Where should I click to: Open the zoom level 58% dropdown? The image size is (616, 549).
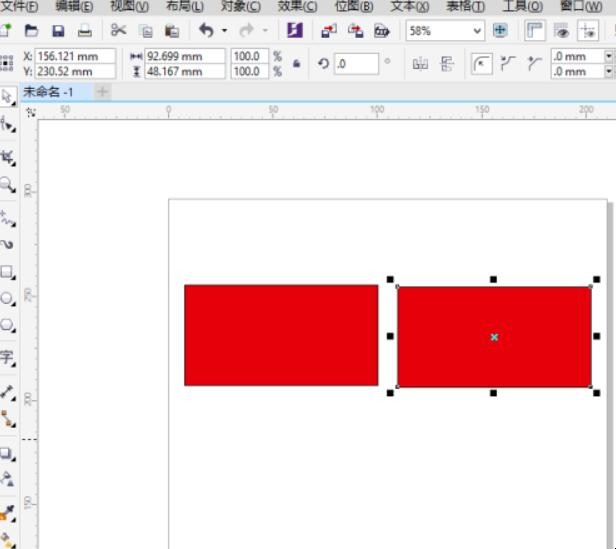point(477,31)
